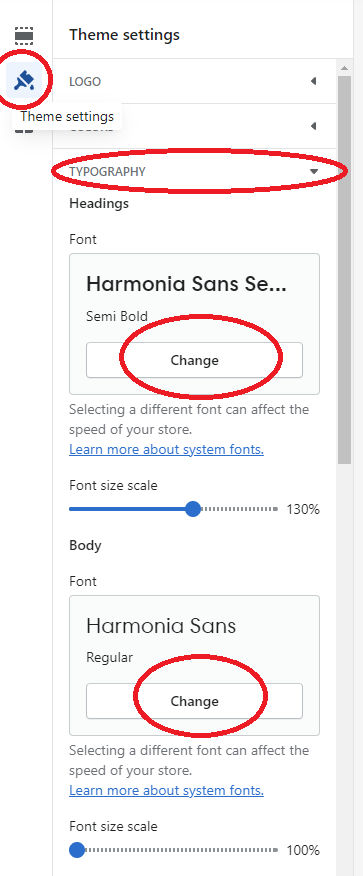This screenshot has height=876, width=363.
Task: Open the Sections panel icon
Action: [23, 36]
